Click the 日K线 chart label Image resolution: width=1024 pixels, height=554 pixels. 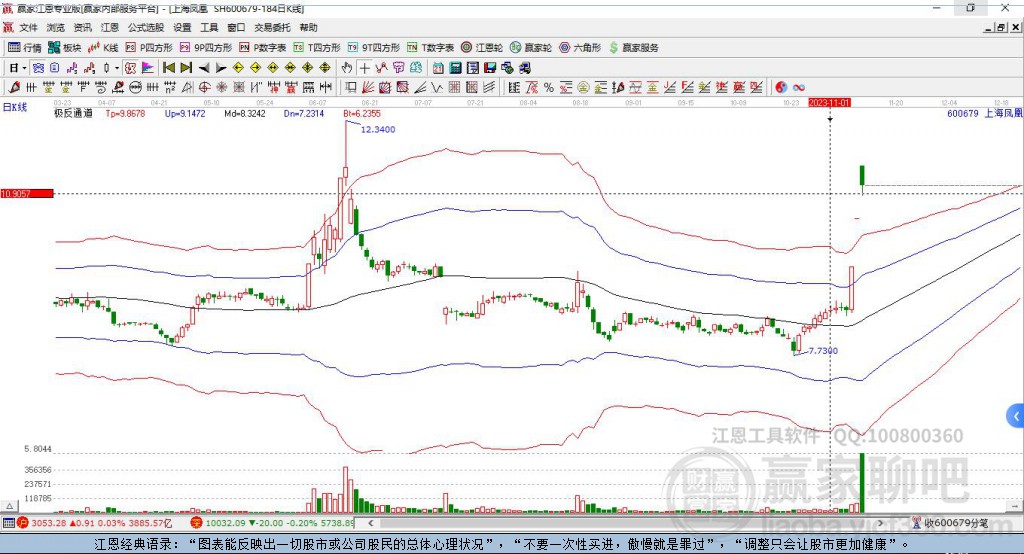[x=15, y=107]
